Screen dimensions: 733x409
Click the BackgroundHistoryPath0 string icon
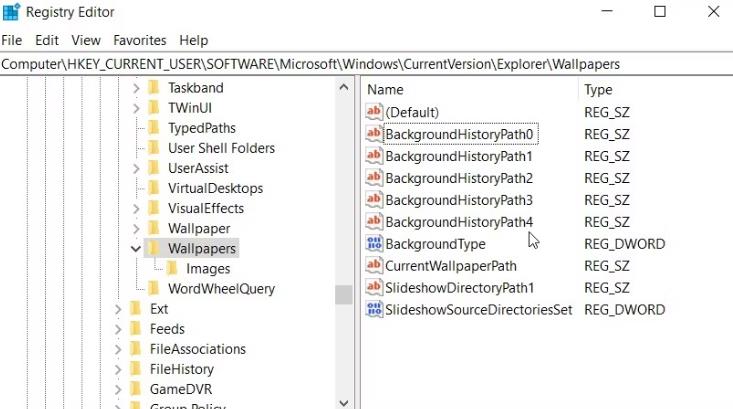pyautogui.click(x=374, y=134)
